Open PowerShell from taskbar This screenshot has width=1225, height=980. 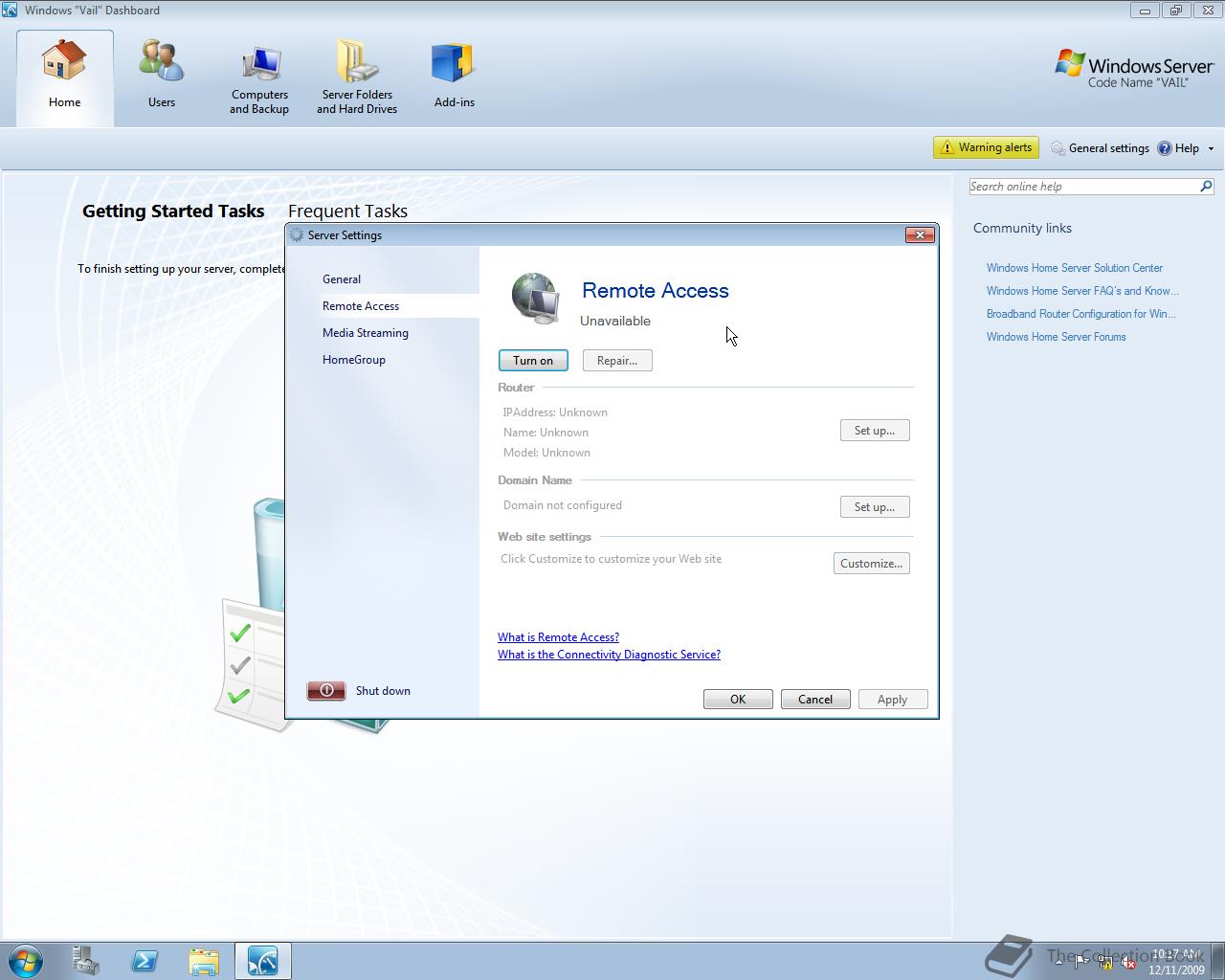coord(145,961)
